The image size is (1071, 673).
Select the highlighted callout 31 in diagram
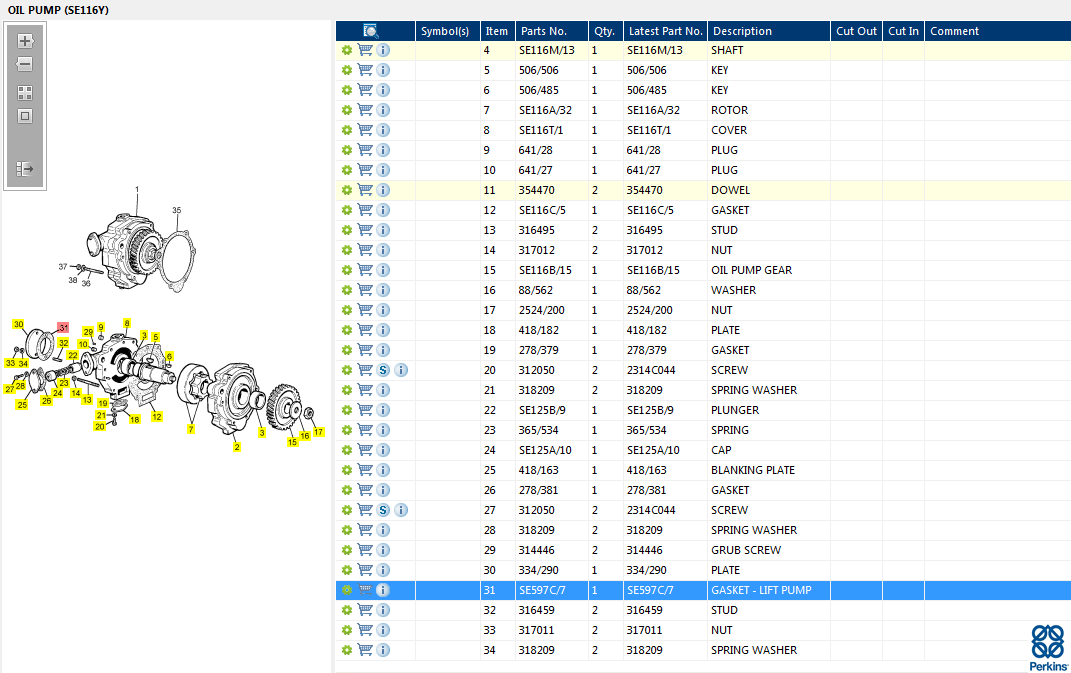tap(63, 328)
